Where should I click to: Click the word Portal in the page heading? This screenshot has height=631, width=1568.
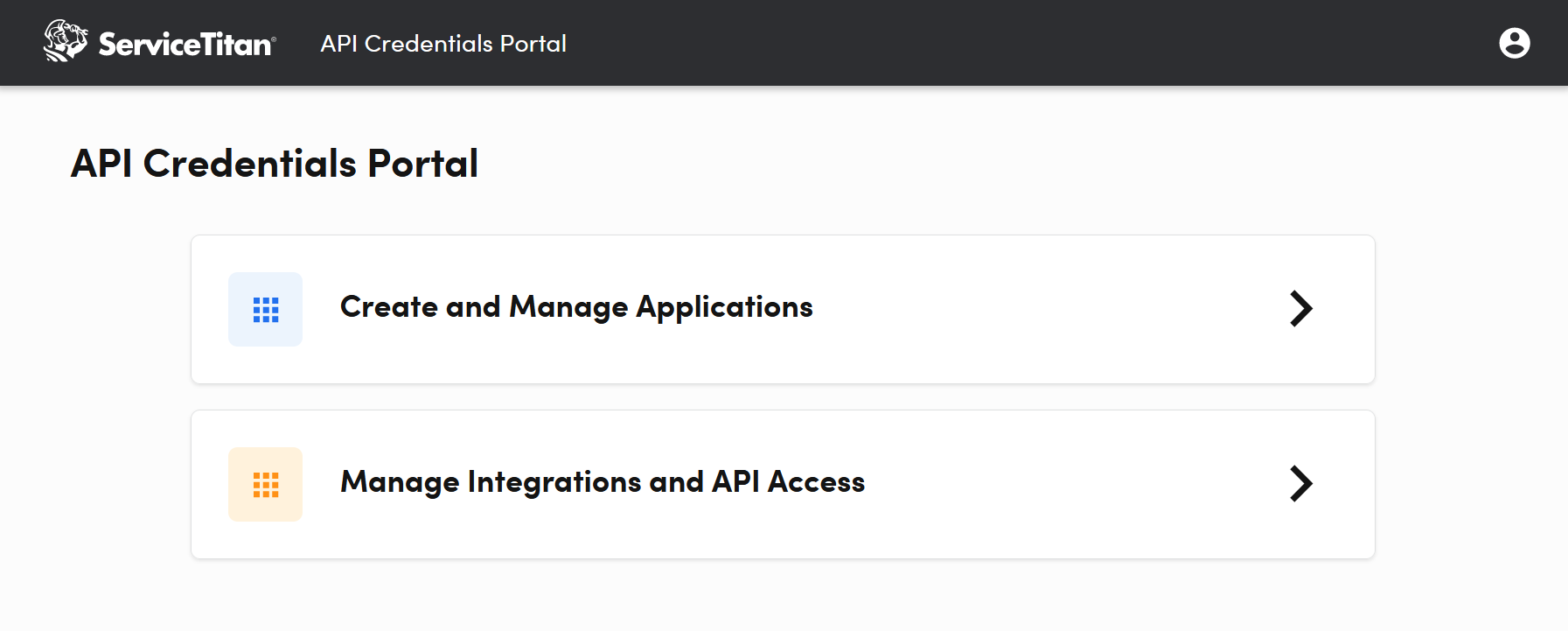pyautogui.click(x=422, y=164)
